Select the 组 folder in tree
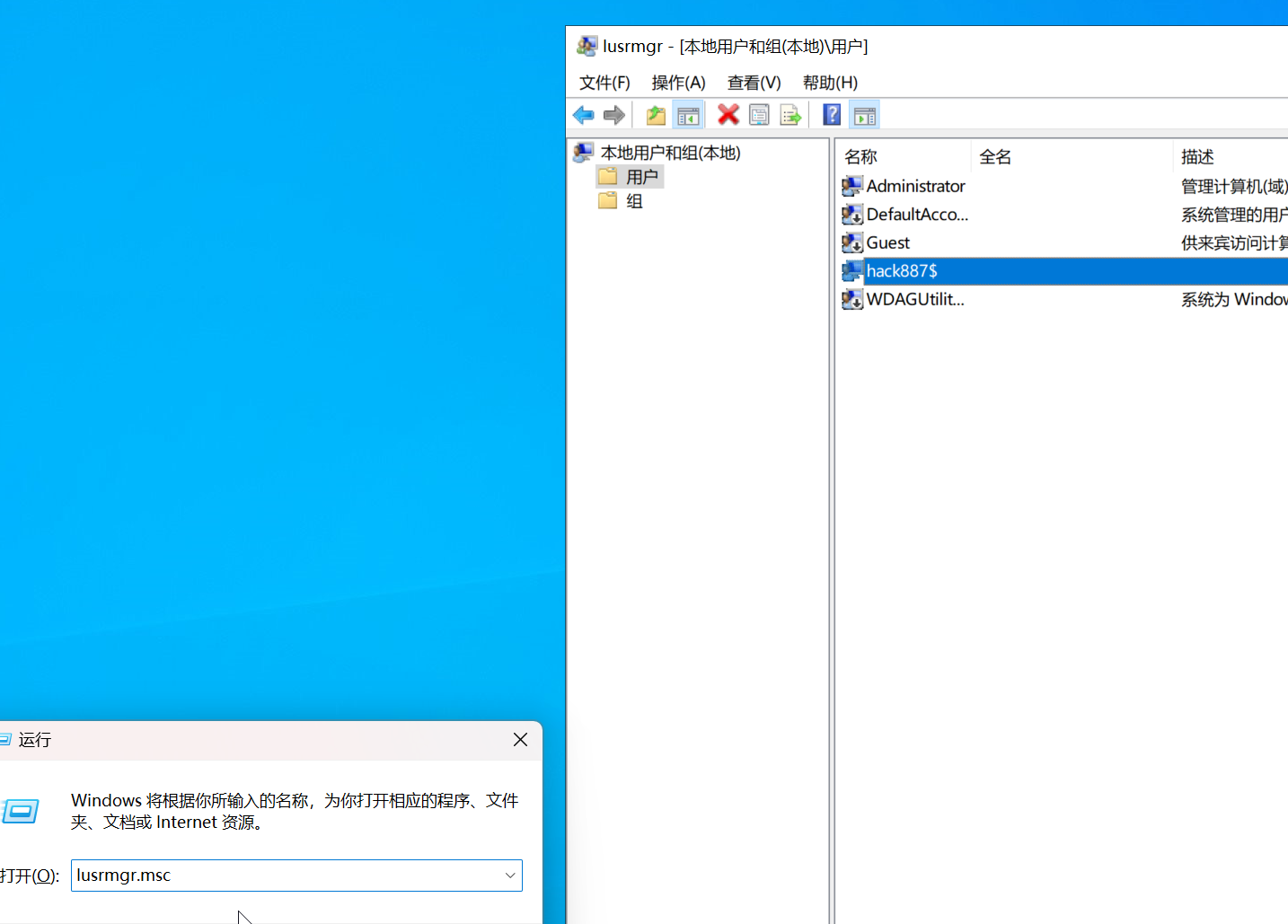Image resolution: width=1288 pixels, height=924 pixels. pos(634,201)
